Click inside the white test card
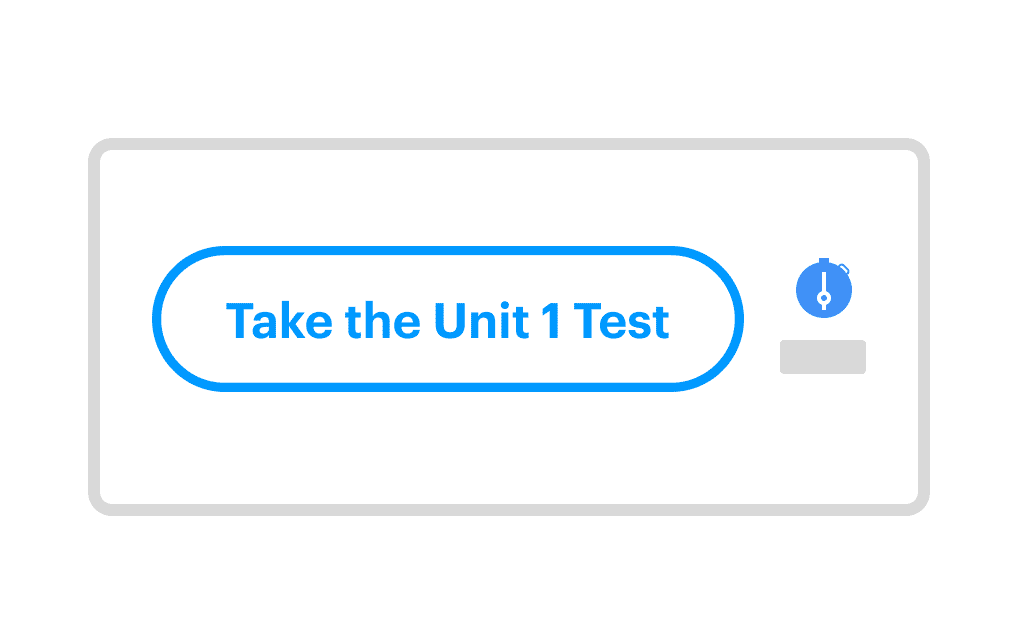 (510, 450)
